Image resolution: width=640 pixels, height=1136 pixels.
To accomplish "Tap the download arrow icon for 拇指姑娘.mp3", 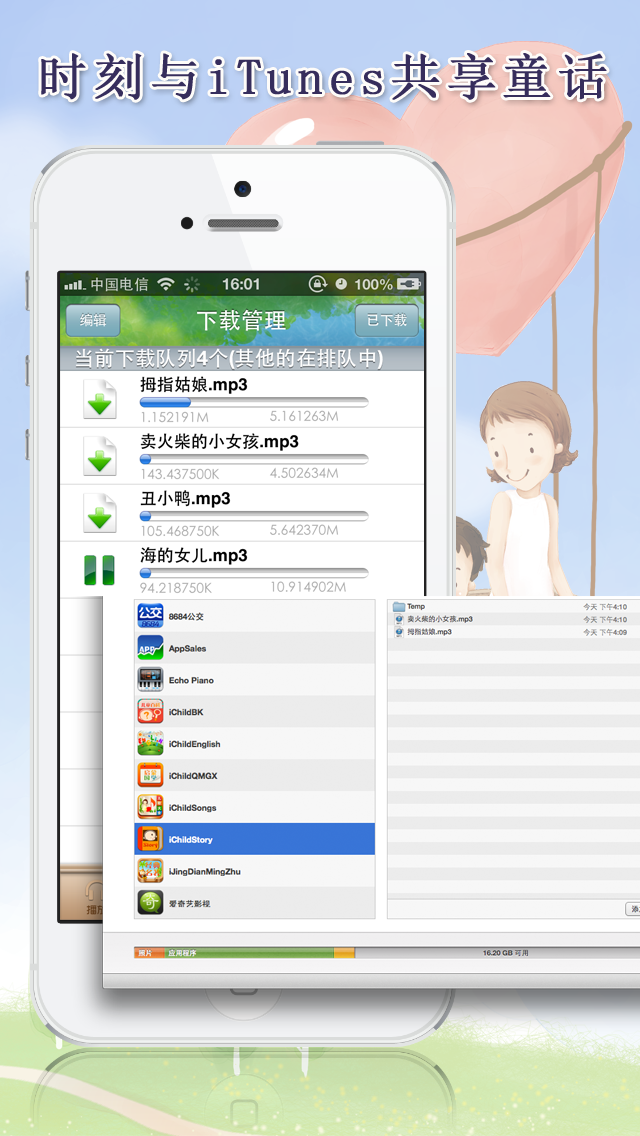I will 99,399.
